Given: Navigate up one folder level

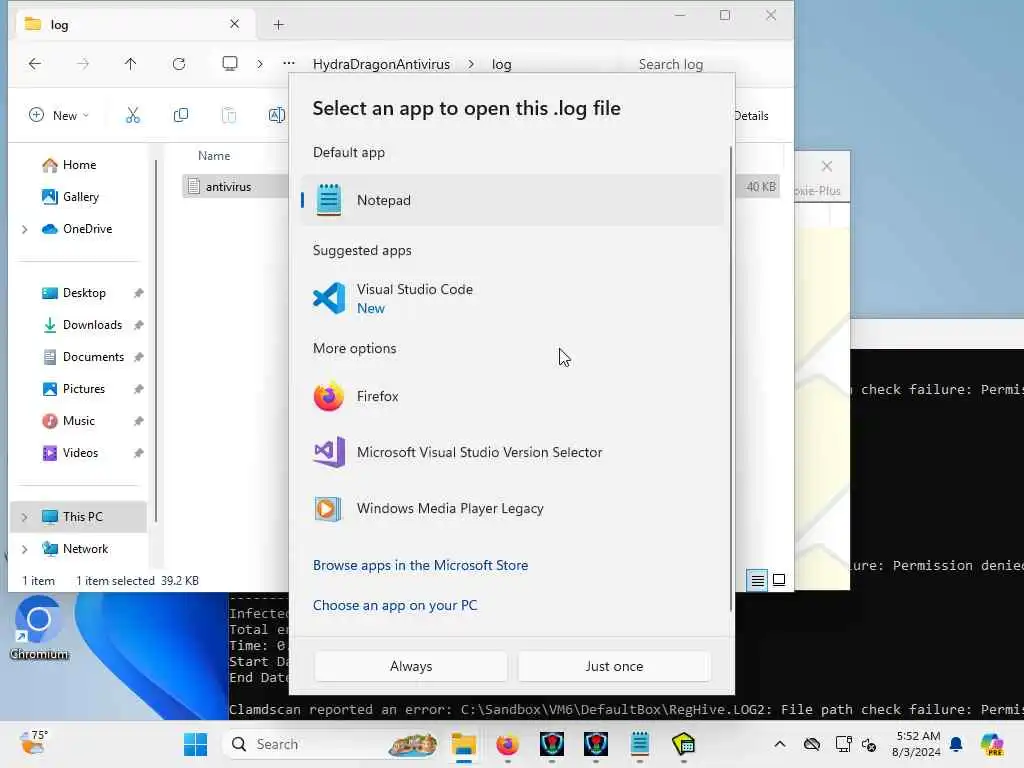Looking at the screenshot, I should click(131, 63).
